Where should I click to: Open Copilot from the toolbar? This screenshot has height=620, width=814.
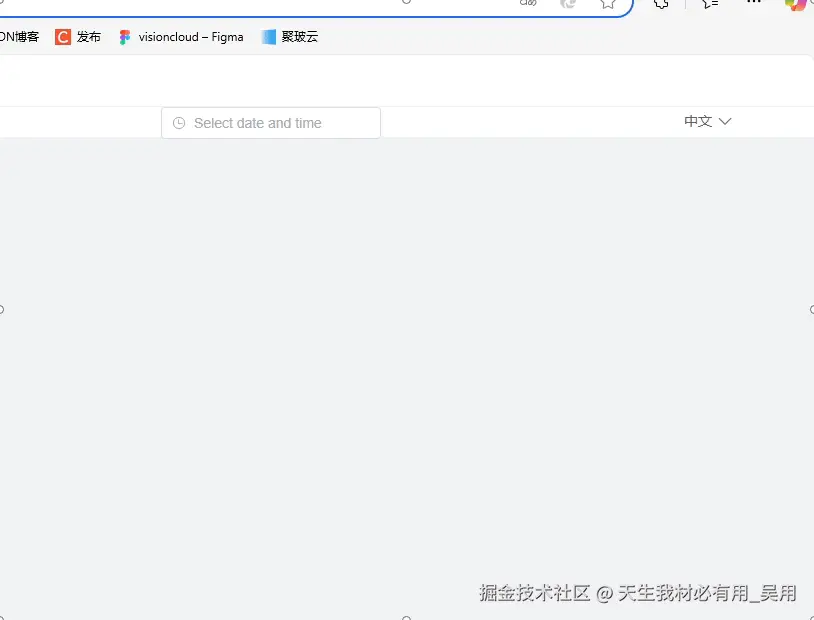click(795, 5)
